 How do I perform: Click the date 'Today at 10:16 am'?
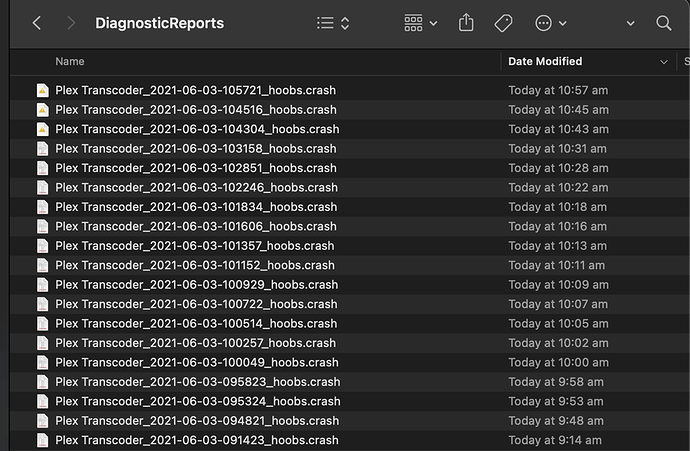(x=558, y=226)
